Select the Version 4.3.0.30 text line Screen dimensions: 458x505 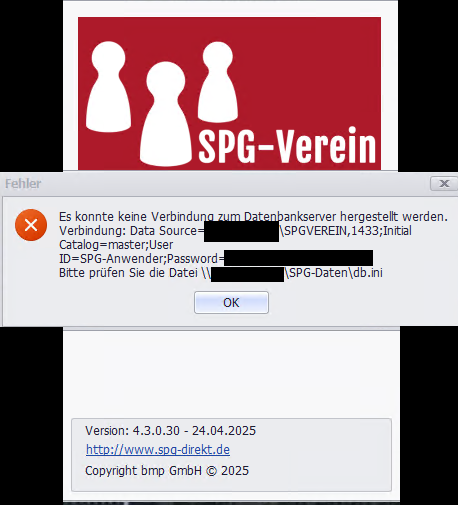[170, 431]
